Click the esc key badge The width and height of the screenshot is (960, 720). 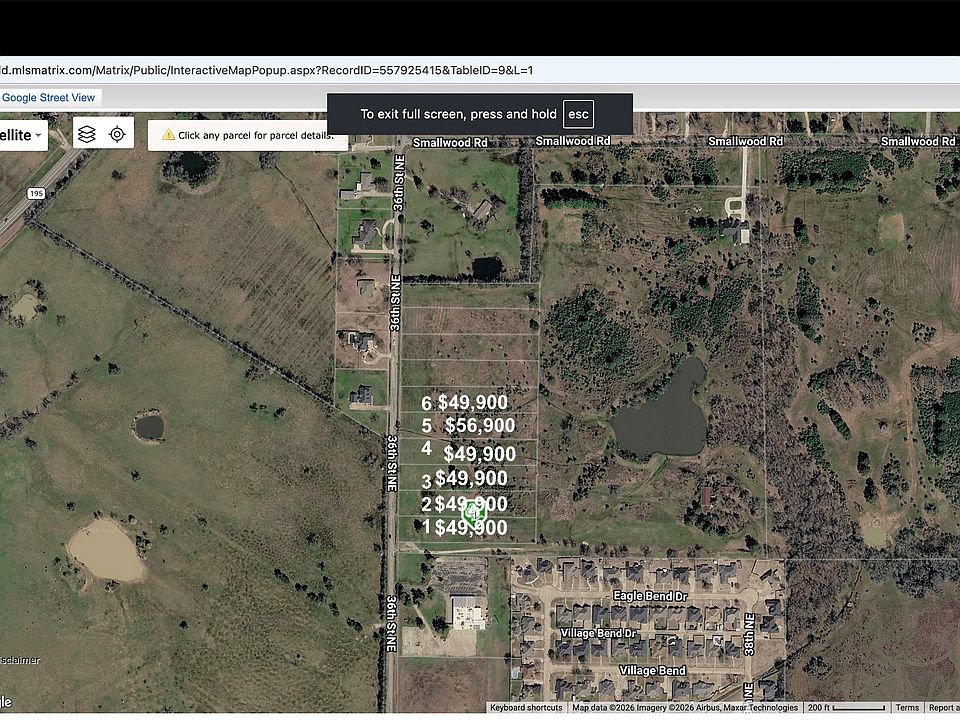click(578, 114)
